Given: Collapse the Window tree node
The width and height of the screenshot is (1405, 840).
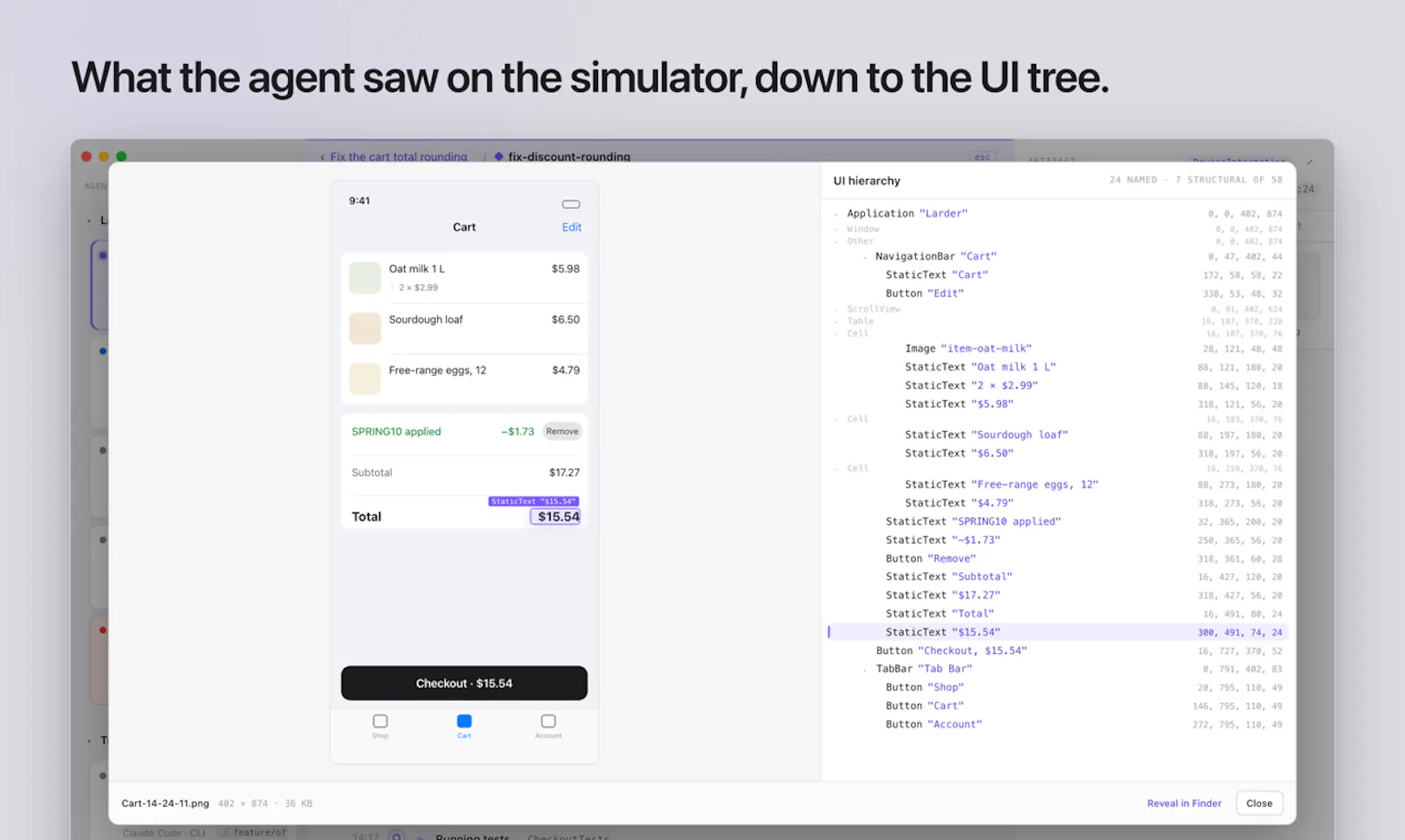Looking at the screenshot, I should [x=835, y=229].
